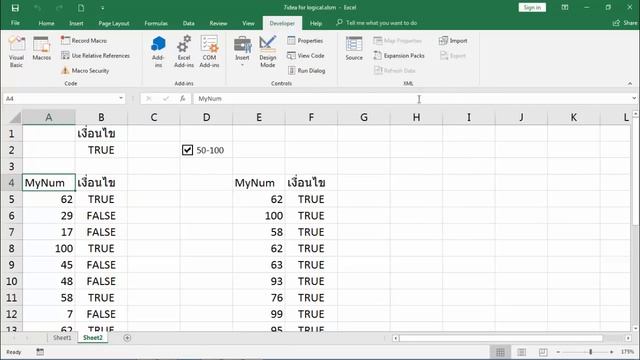Viewport: 640px width, 360px height.
Task: Select cell E10 with value 93
Action: tap(259, 281)
